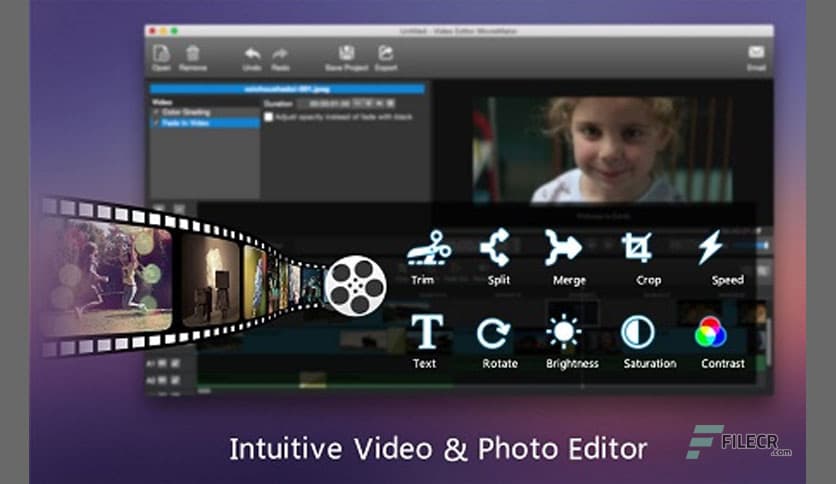Enable Adjust opacity instead of fade checkbox

tap(269, 117)
